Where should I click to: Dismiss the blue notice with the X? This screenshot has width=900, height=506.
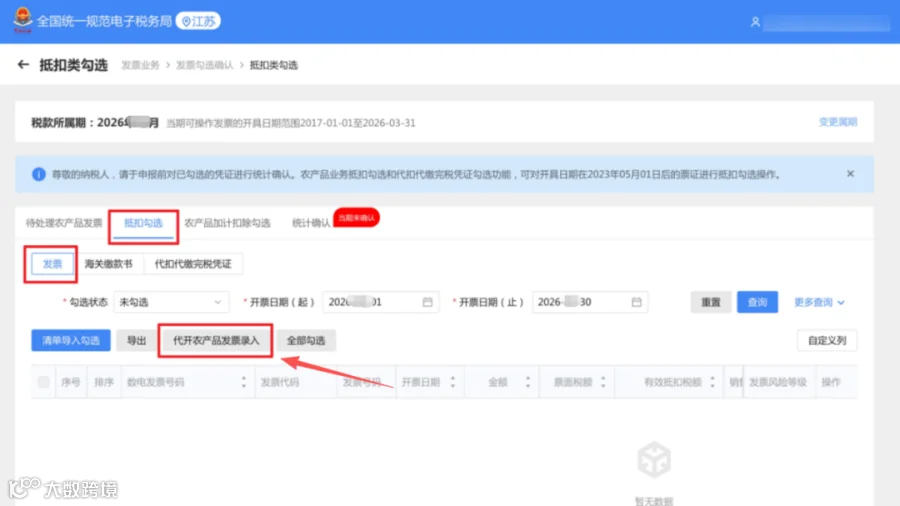(x=850, y=174)
